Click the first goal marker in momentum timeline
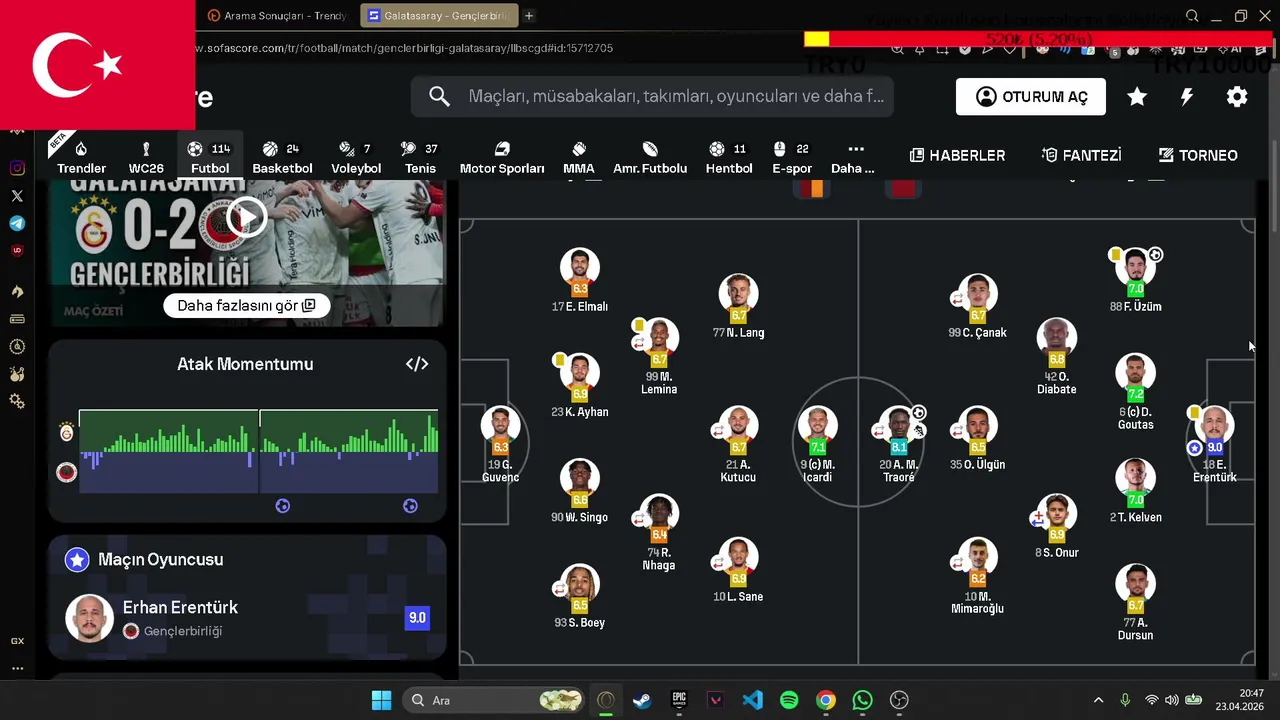The height and width of the screenshot is (720, 1280). click(283, 506)
